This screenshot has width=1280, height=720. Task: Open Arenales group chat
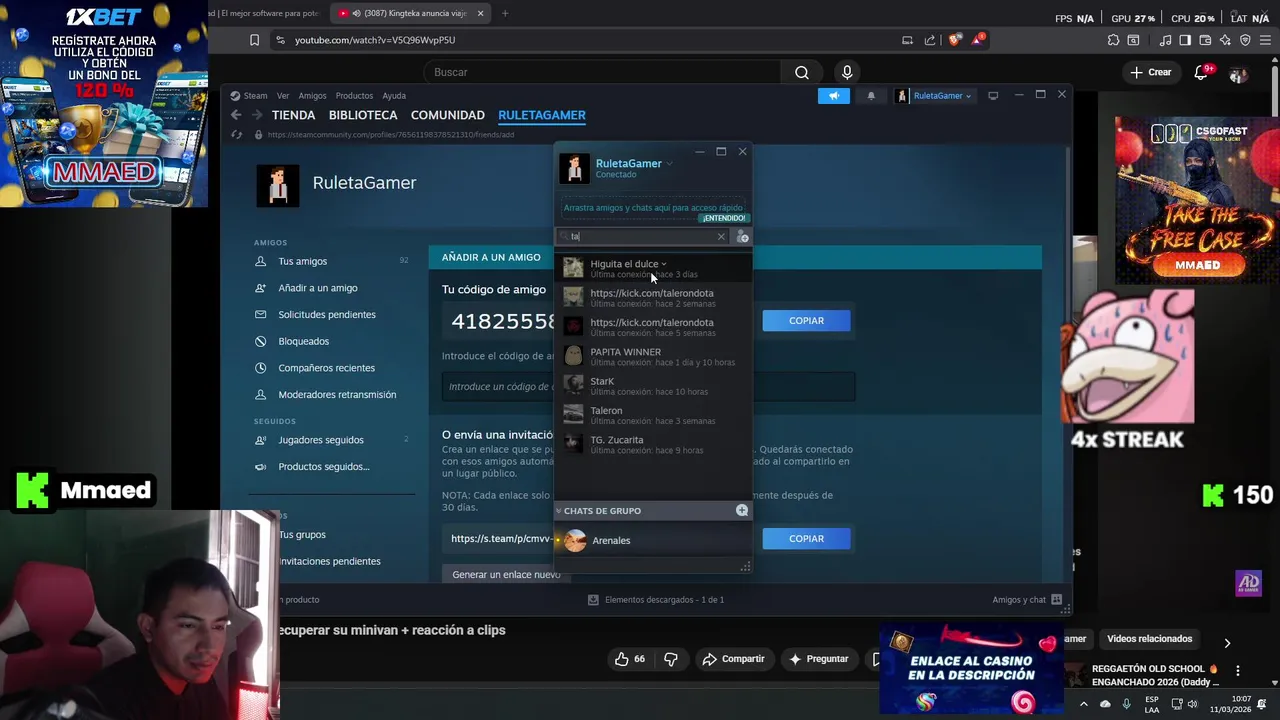[654, 540]
